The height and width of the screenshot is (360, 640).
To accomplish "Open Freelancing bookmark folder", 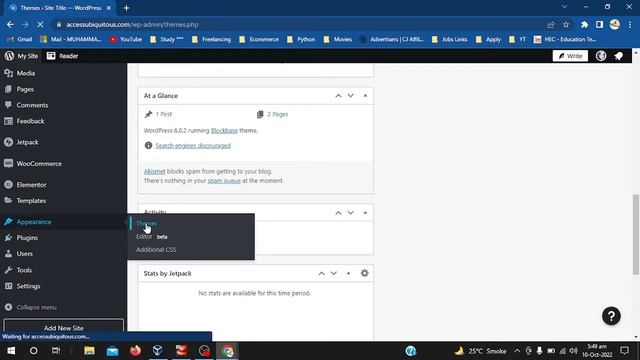I will pyautogui.click(x=211, y=39).
